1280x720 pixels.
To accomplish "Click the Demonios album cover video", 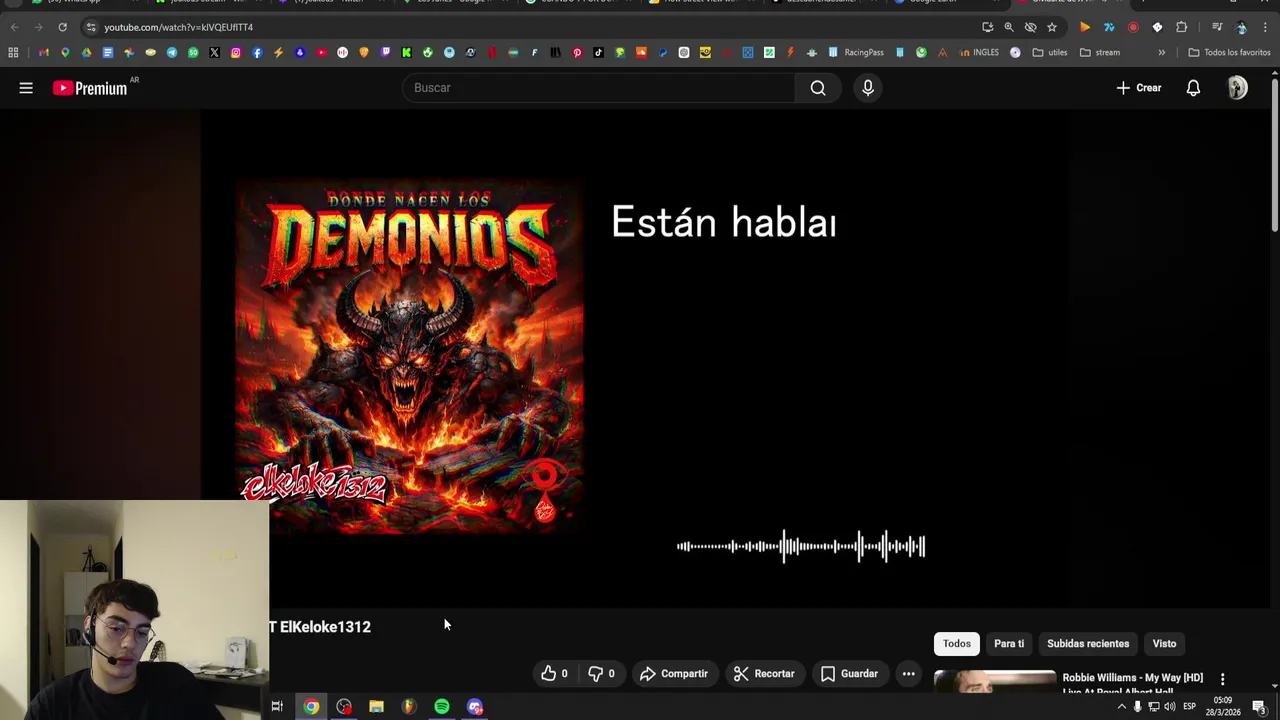I will coord(410,356).
